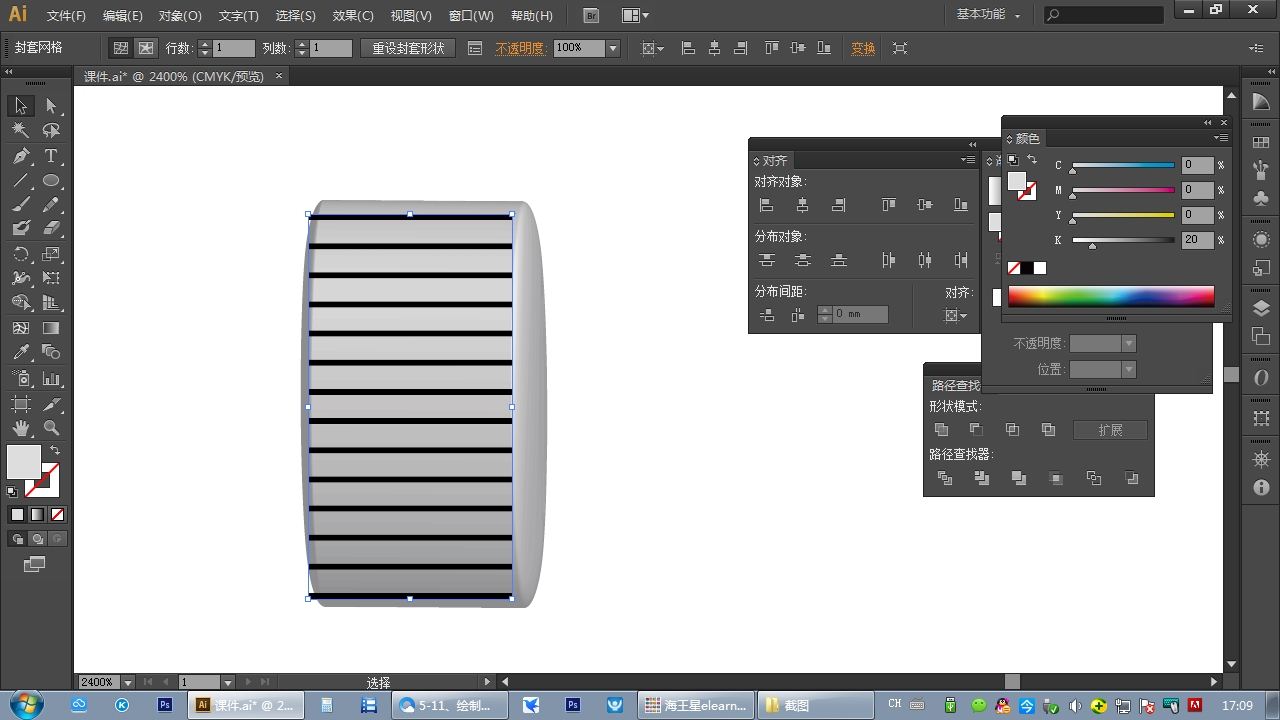Open the 对象(O) menu
1280x720 pixels.
click(180, 16)
